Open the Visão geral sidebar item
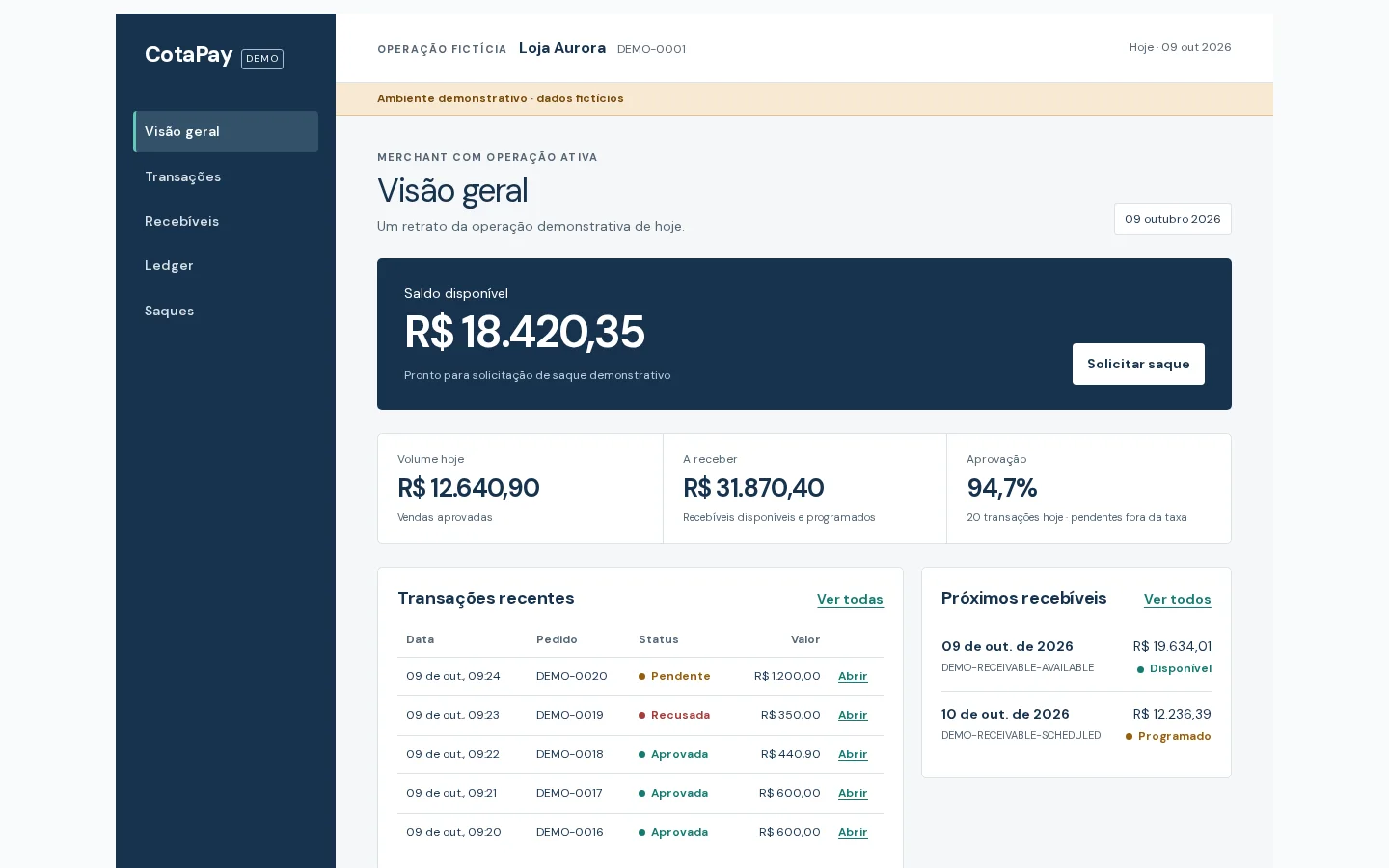This screenshot has width=1389, height=868. point(226,131)
